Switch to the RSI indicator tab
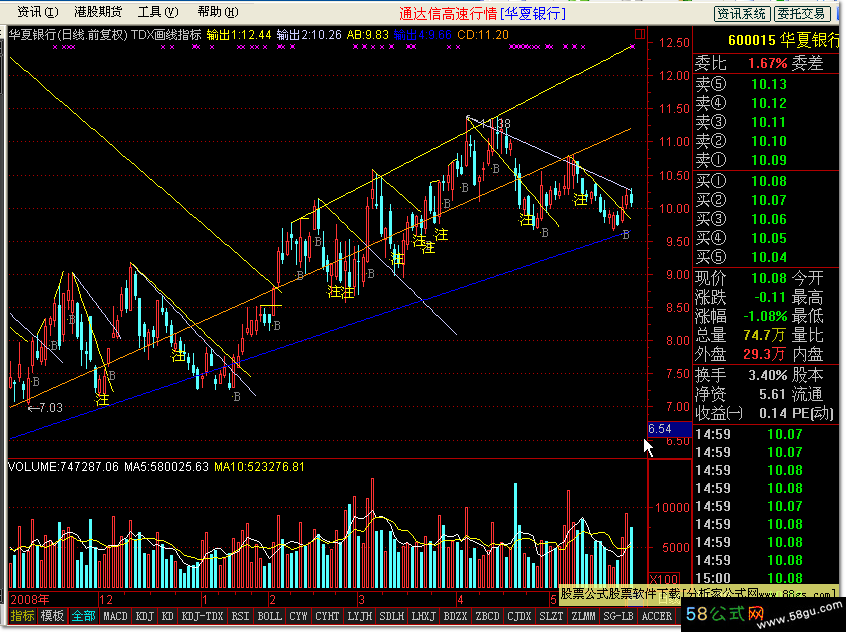 point(240,616)
